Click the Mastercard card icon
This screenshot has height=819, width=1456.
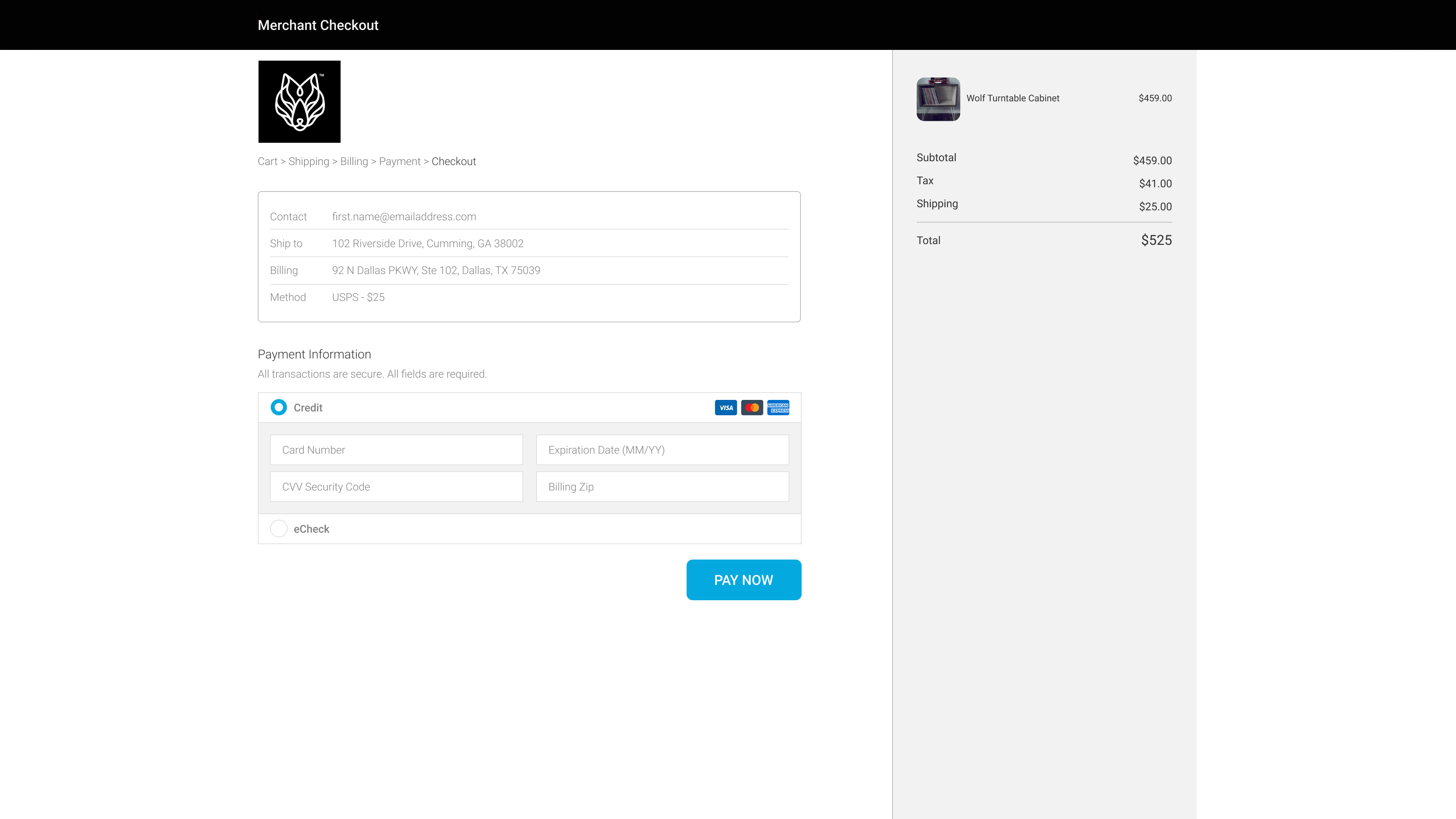pyautogui.click(x=752, y=408)
